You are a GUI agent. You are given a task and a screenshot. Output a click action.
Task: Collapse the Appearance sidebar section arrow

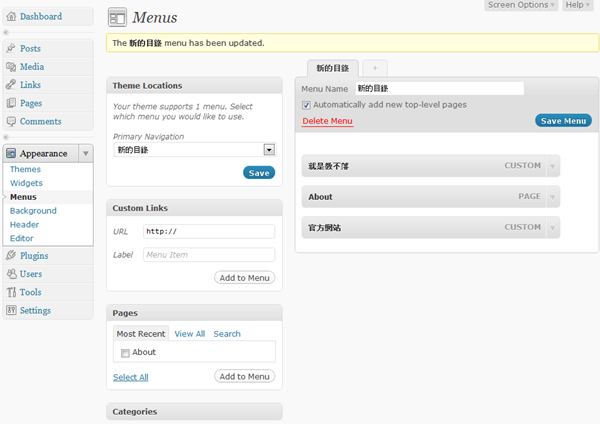[x=86, y=154]
